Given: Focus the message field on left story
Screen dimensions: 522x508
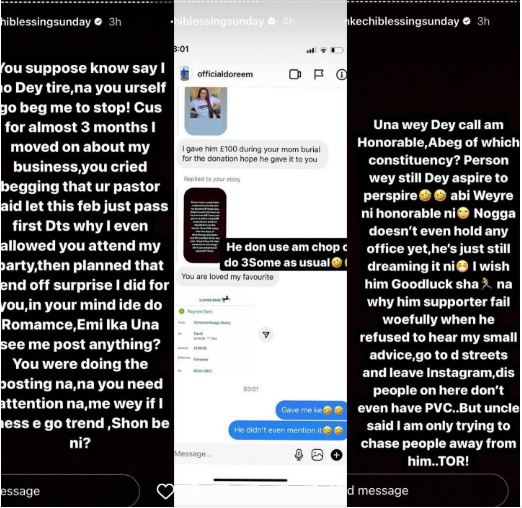Looking at the screenshot, I should click(70, 491).
